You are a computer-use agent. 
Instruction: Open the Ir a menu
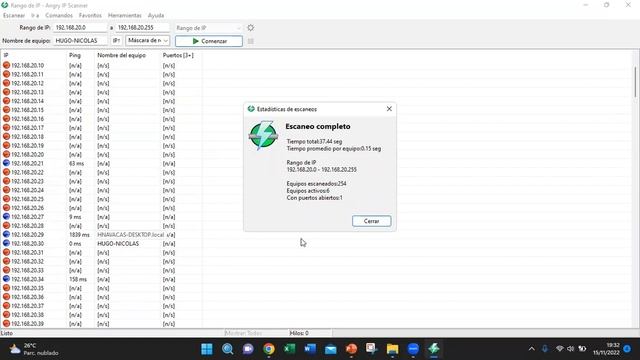(35, 15)
